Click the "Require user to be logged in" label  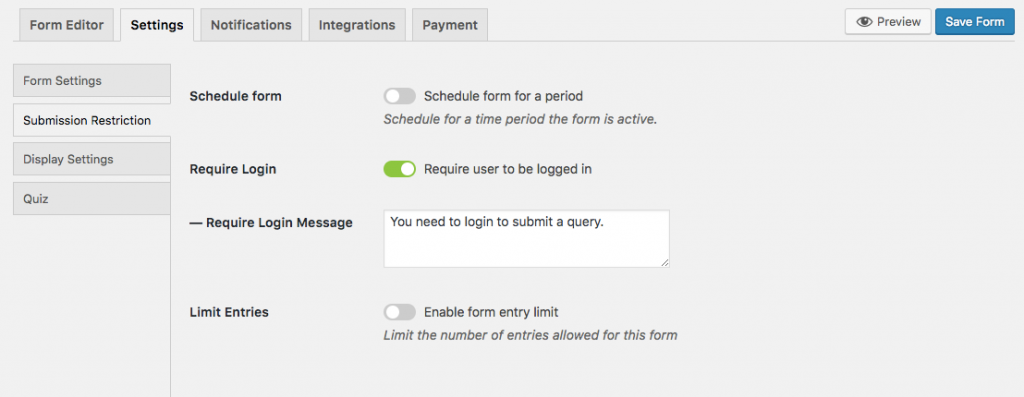[x=507, y=169]
